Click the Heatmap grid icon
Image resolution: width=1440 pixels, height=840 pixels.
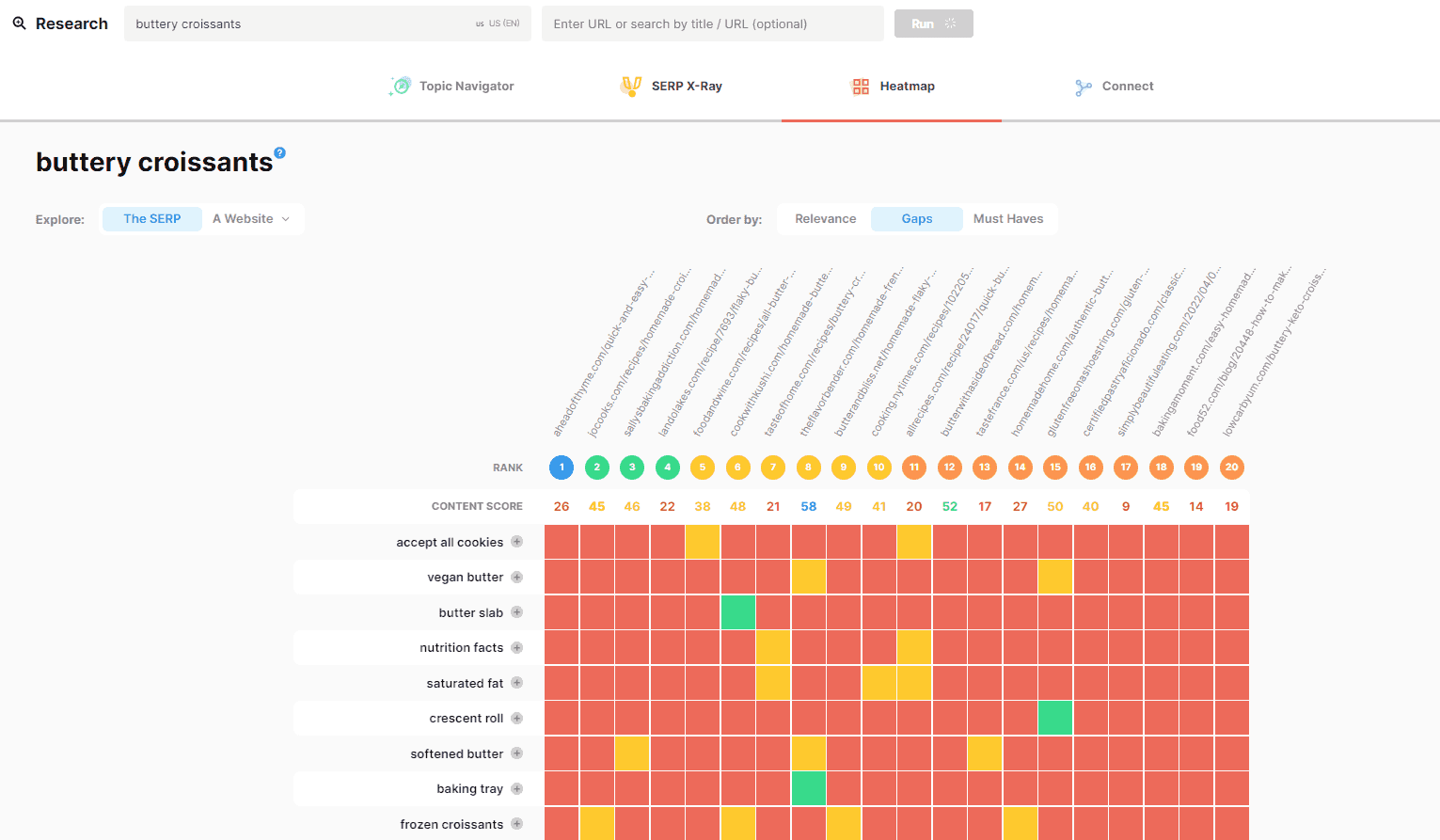click(x=861, y=86)
